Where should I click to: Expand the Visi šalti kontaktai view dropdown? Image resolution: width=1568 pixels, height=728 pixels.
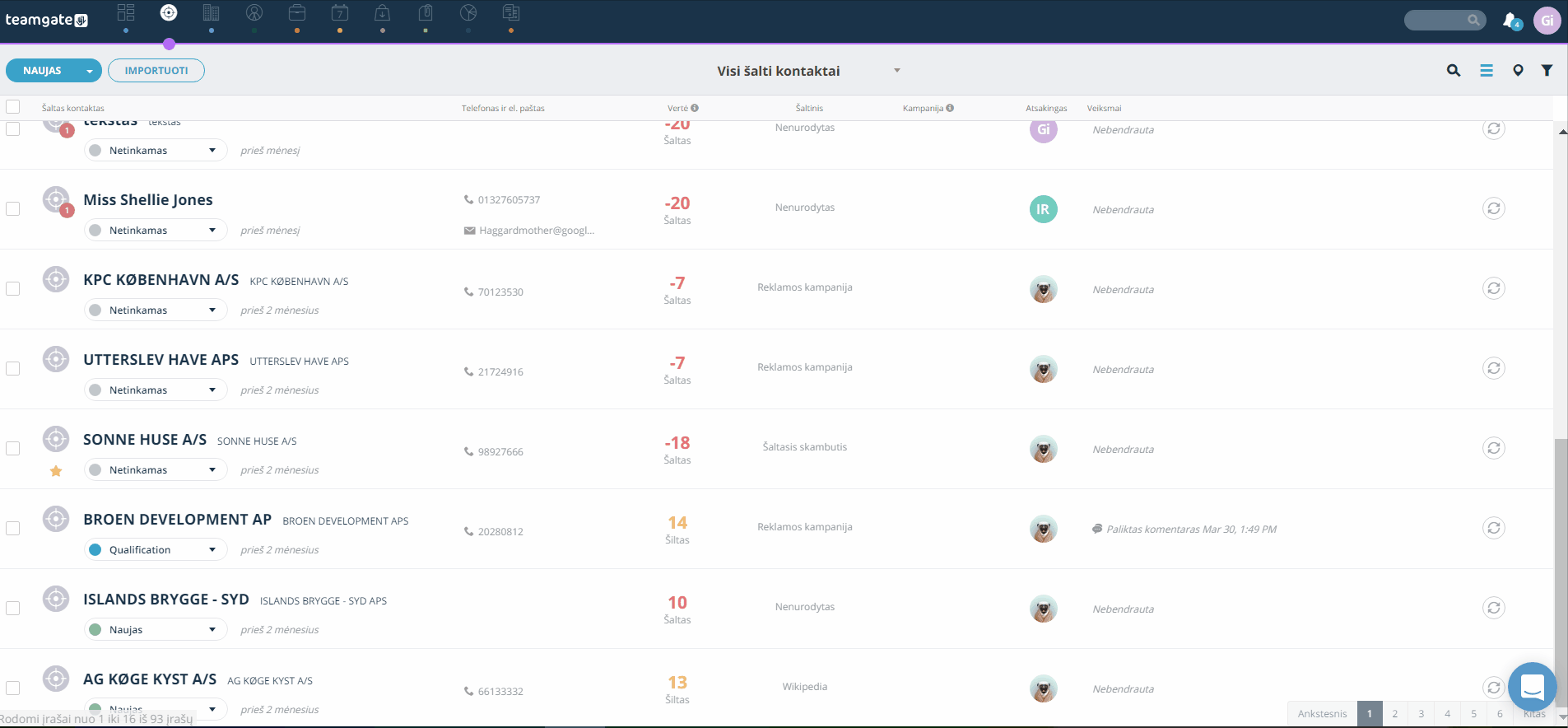(897, 71)
